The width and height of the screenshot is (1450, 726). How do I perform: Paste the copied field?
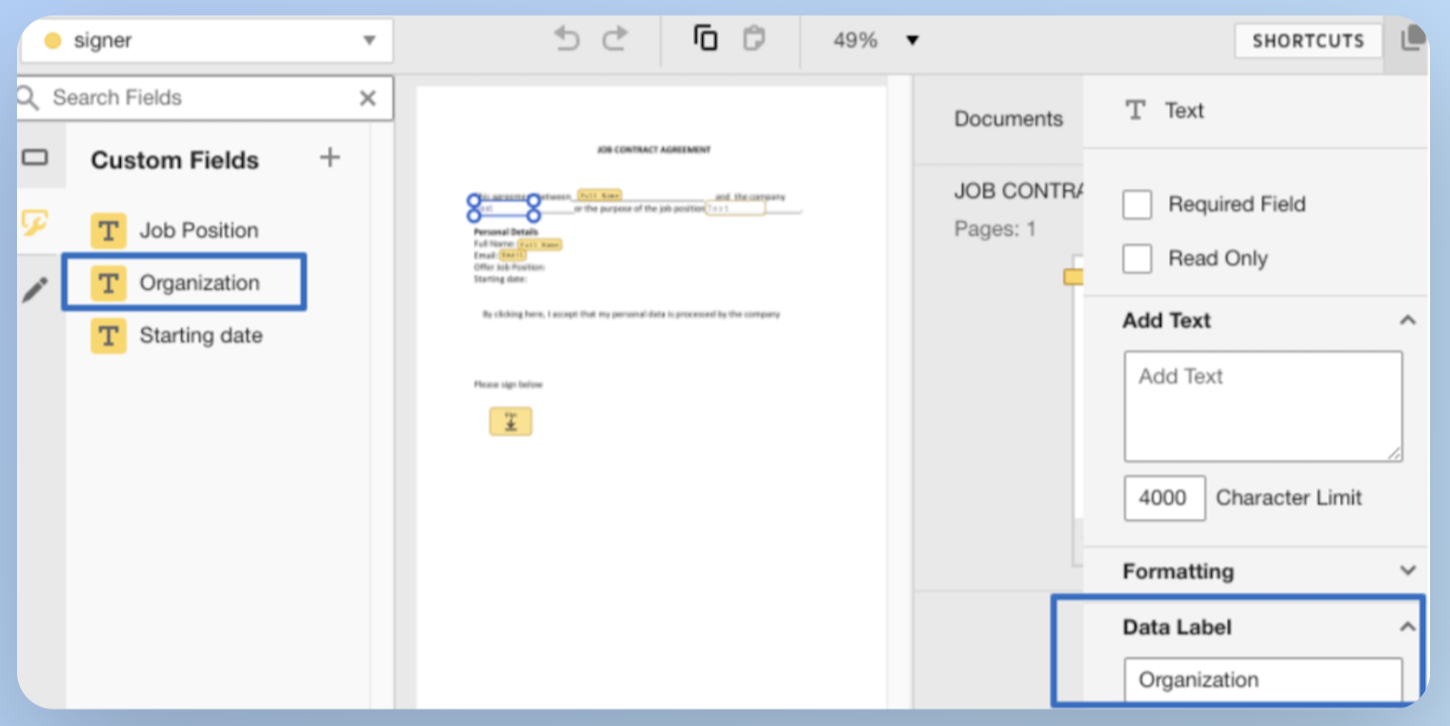click(x=753, y=39)
